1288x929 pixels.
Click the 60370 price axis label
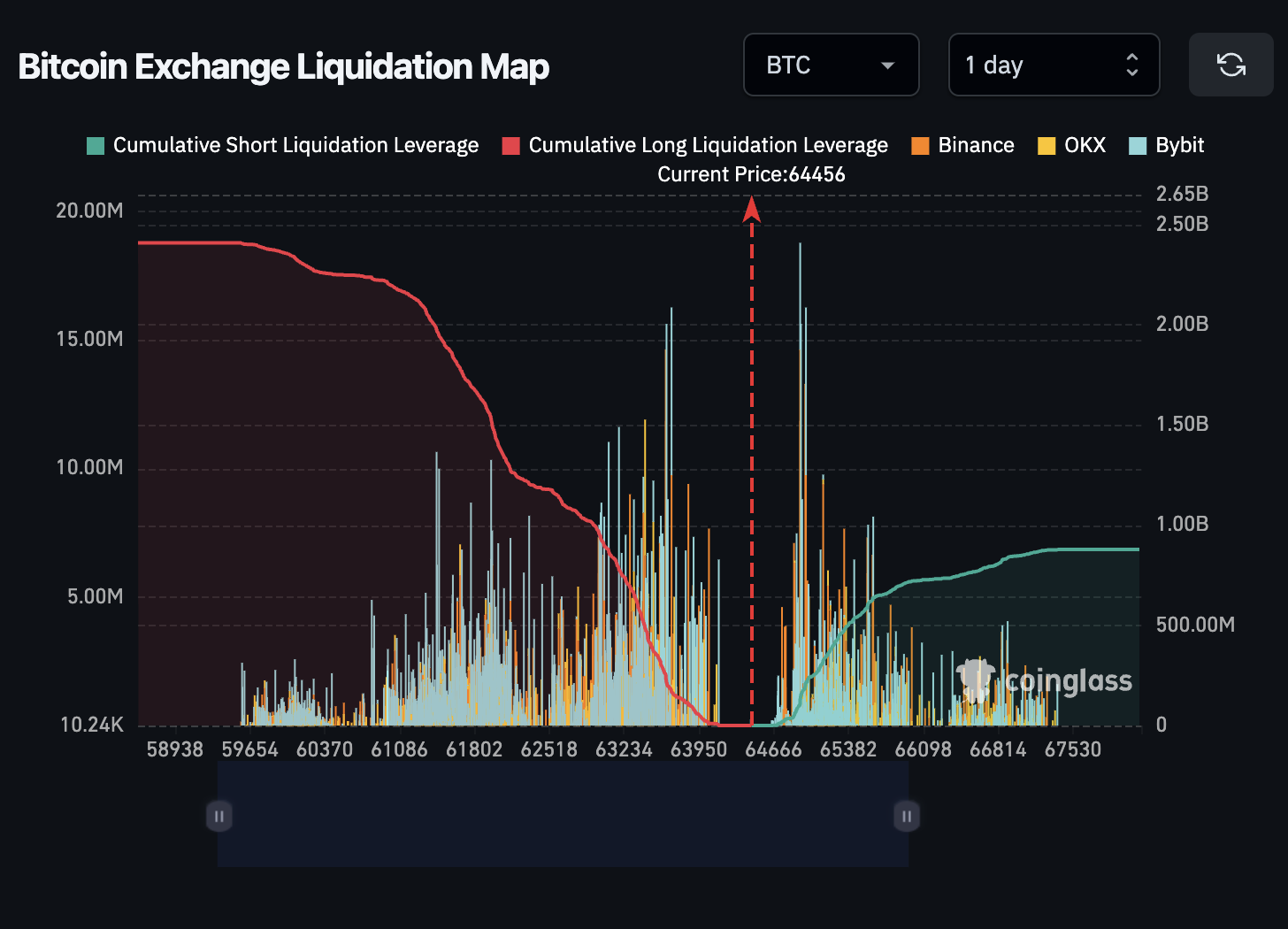[325, 749]
